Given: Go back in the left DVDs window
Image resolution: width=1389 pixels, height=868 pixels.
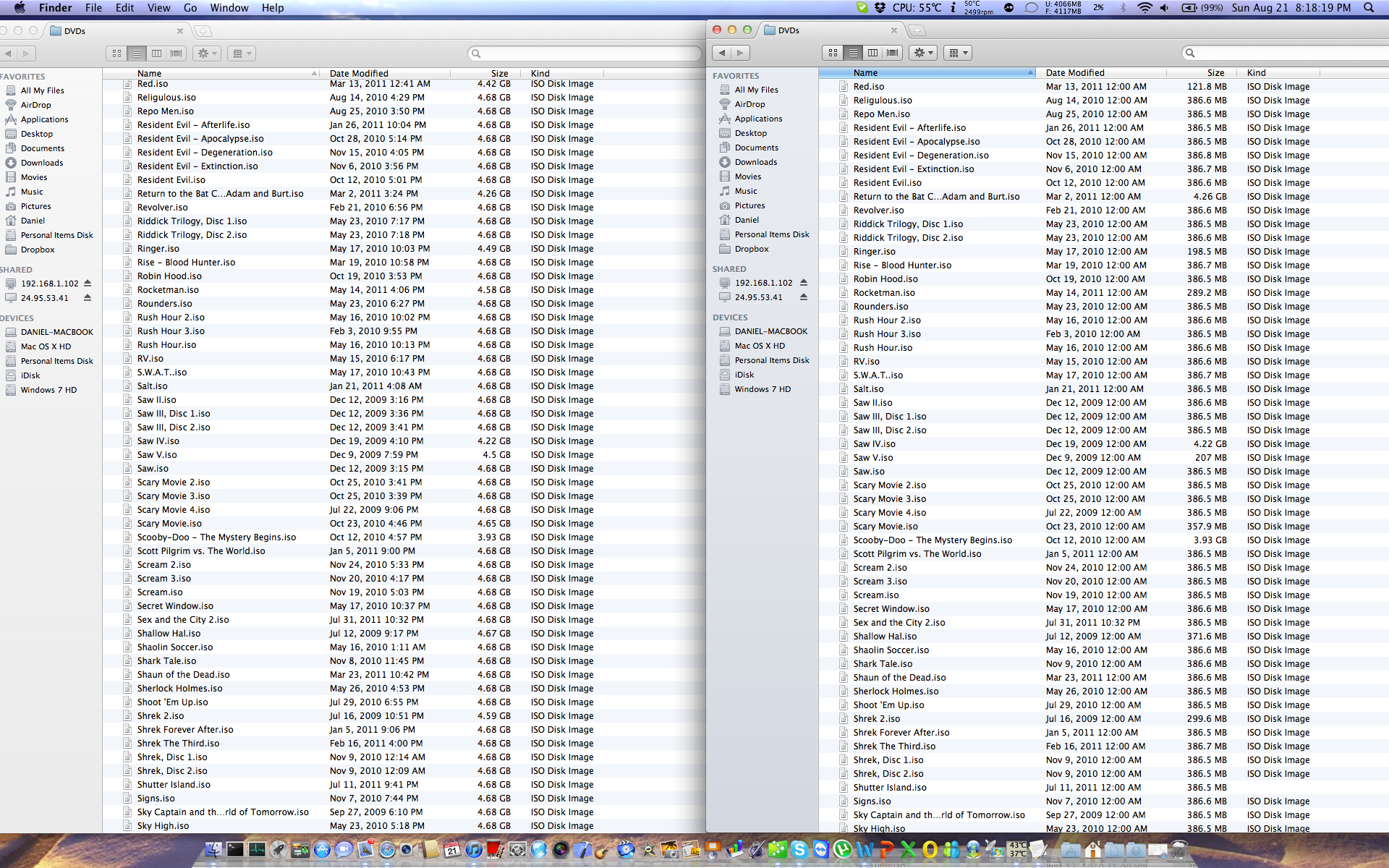Looking at the screenshot, I should click(x=8, y=54).
